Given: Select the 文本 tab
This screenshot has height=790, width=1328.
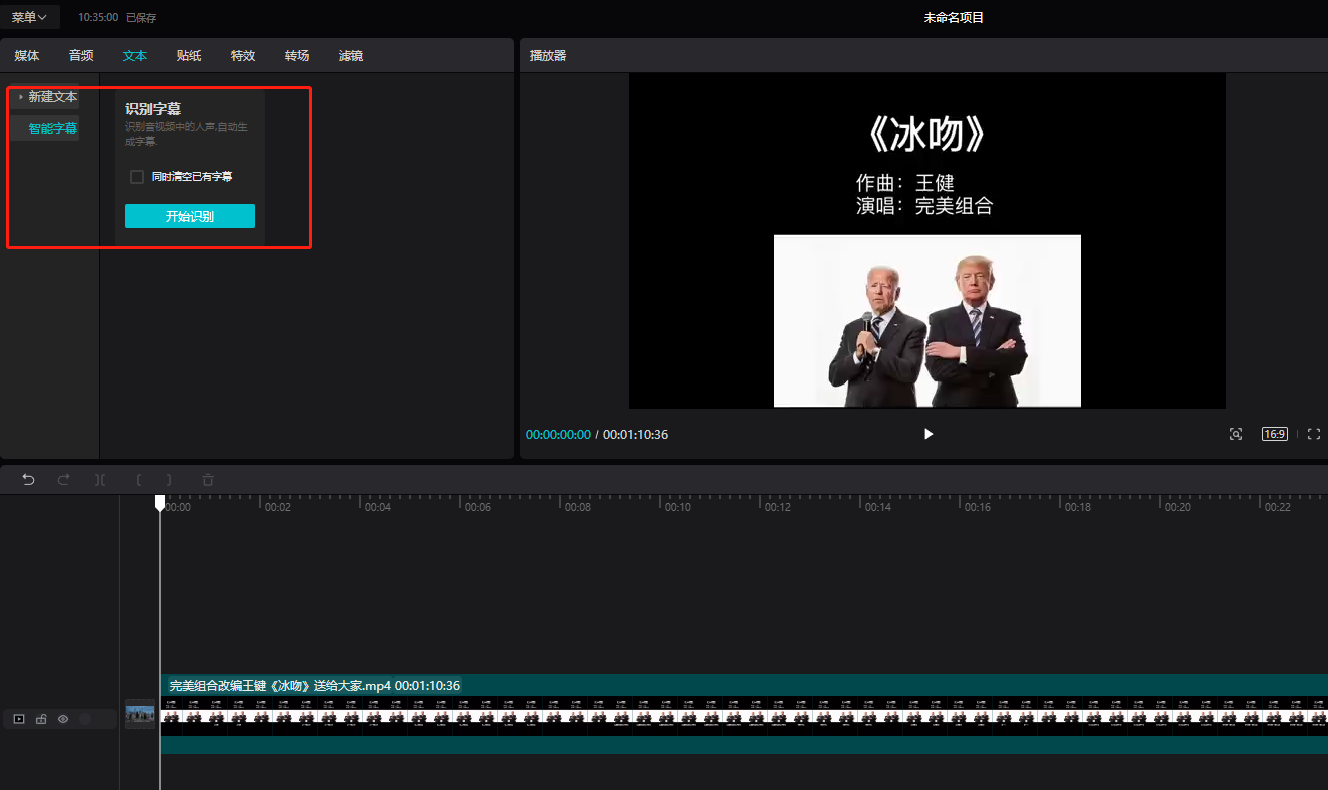Looking at the screenshot, I should pyautogui.click(x=135, y=56).
